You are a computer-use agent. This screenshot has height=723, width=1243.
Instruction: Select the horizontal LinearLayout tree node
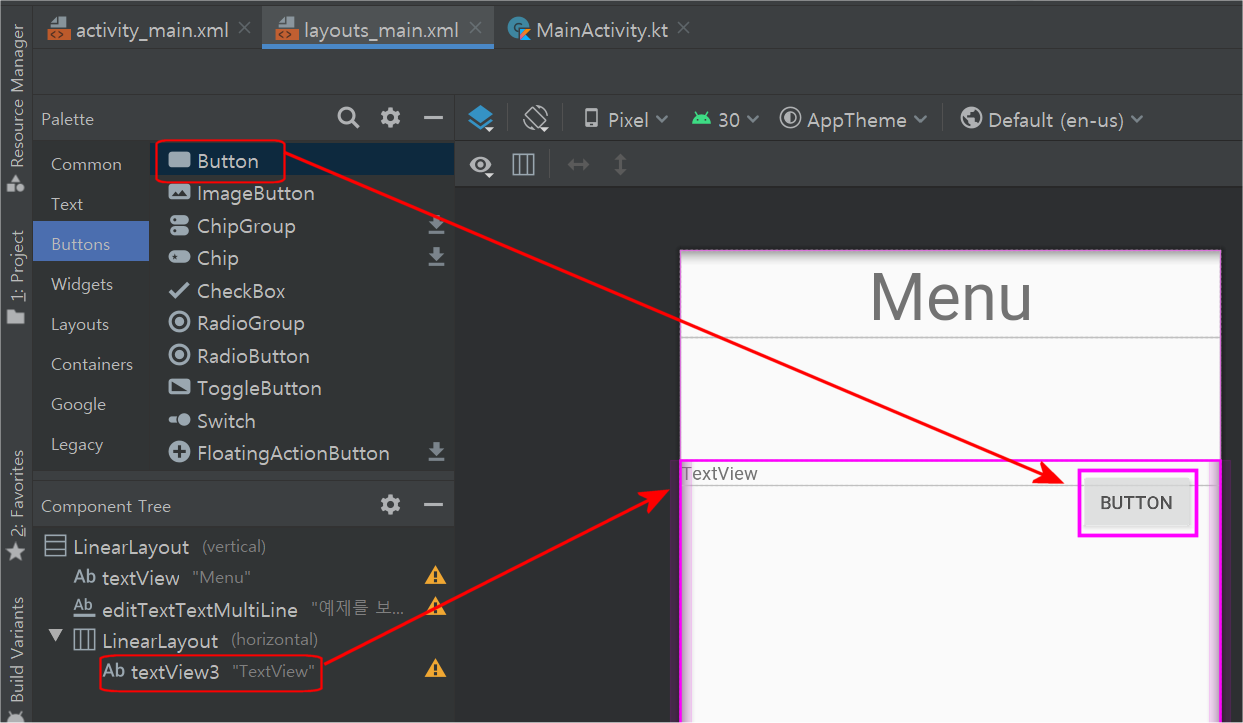click(x=243, y=640)
